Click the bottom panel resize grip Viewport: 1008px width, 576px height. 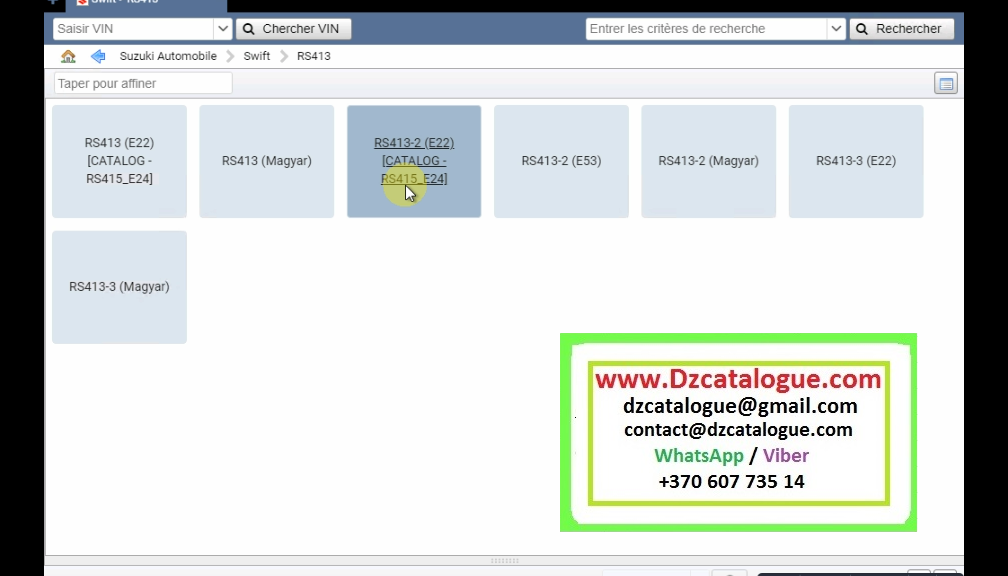(x=505, y=561)
